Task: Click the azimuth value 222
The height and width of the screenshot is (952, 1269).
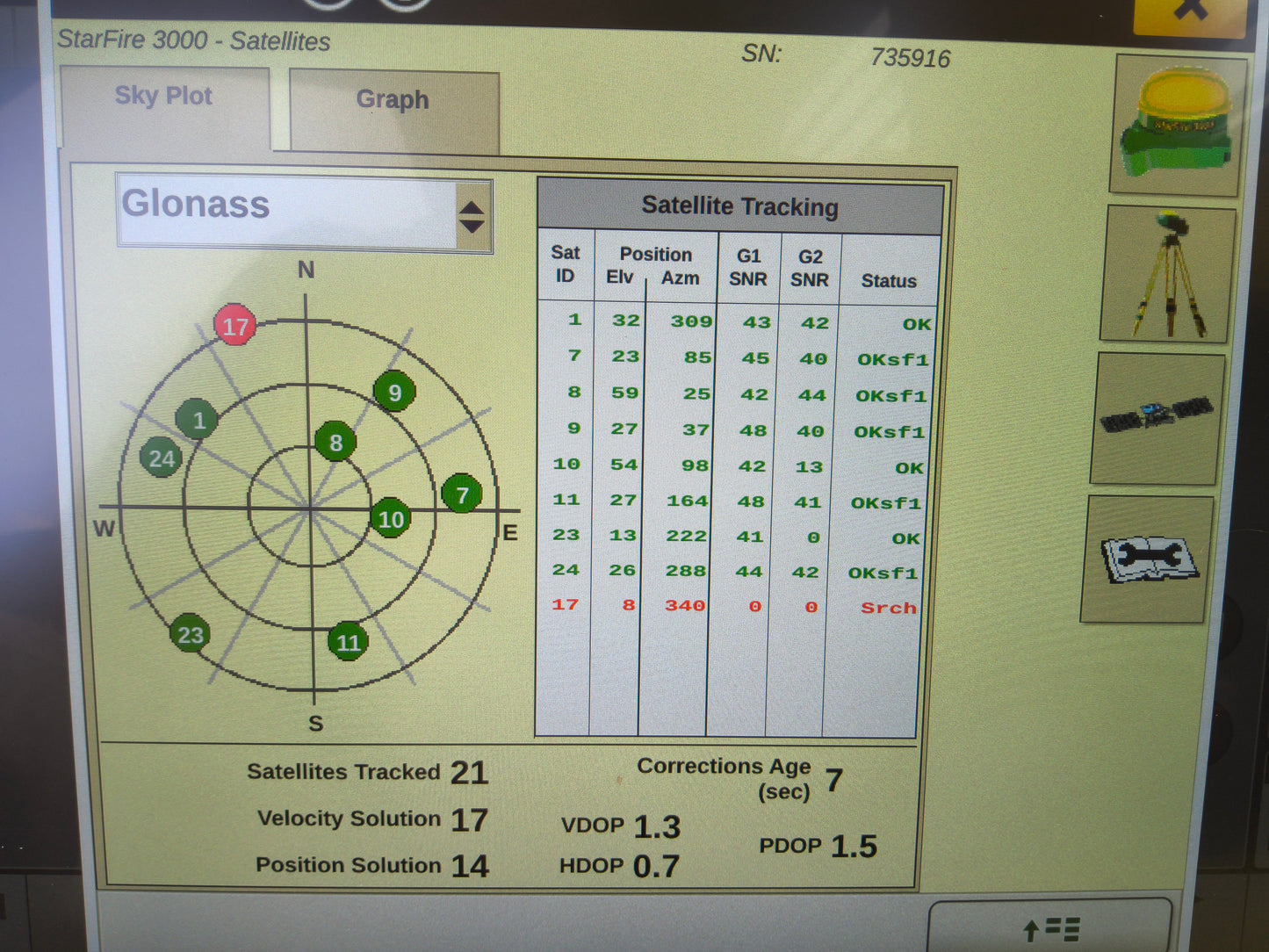Action: tap(686, 536)
